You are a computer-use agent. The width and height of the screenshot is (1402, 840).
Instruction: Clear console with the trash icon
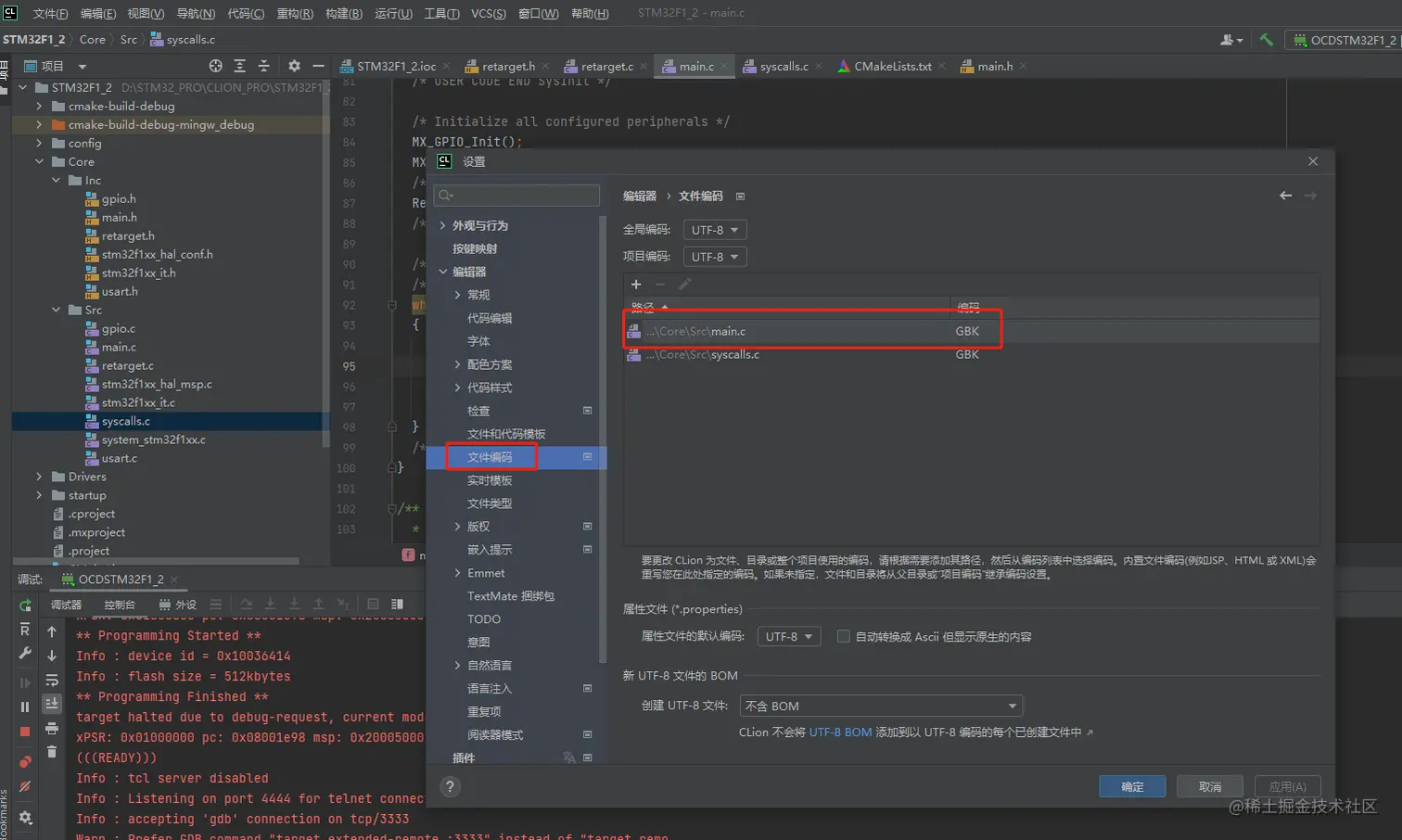click(x=52, y=752)
